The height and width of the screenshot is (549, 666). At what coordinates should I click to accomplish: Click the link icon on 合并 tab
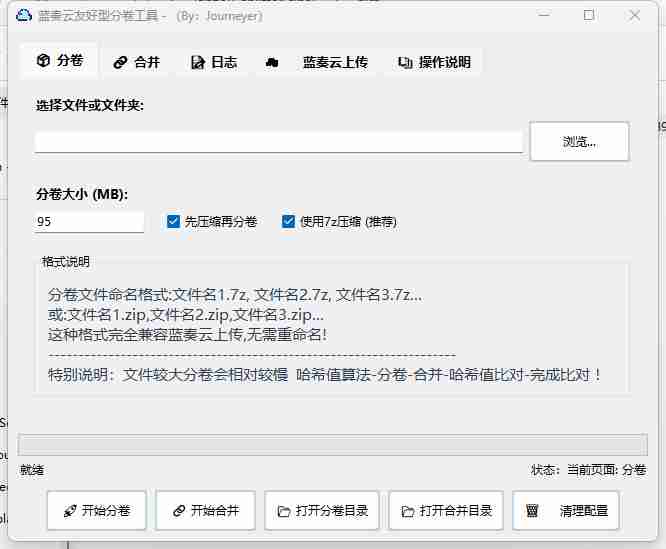[120, 62]
